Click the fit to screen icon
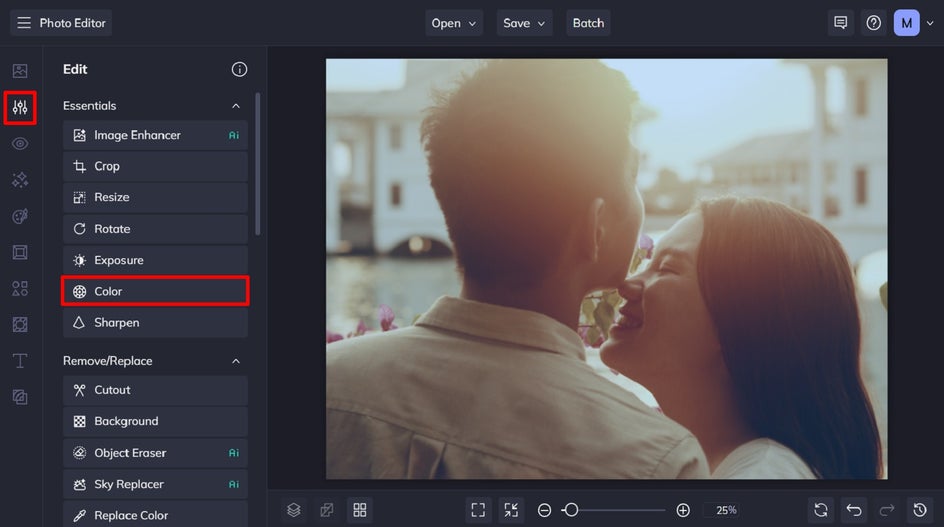The image size is (944, 527). [x=478, y=510]
